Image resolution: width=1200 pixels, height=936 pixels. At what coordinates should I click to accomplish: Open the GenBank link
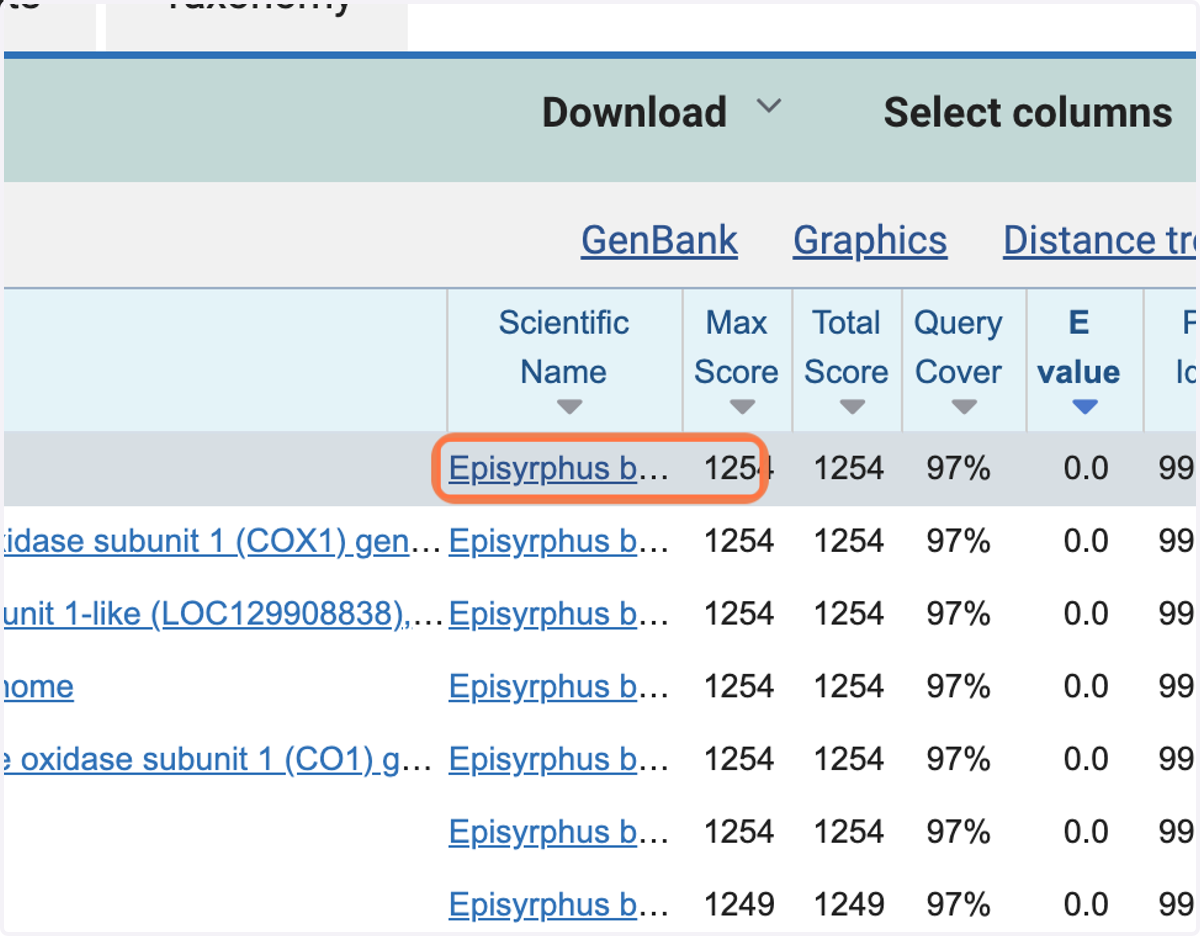(x=659, y=240)
